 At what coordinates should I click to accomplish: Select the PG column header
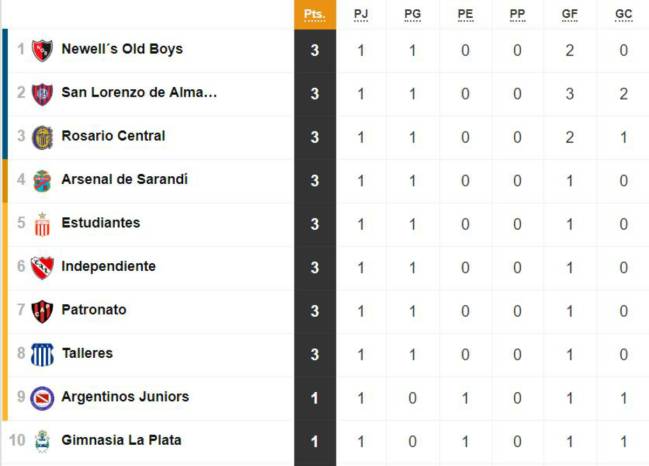click(x=413, y=14)
